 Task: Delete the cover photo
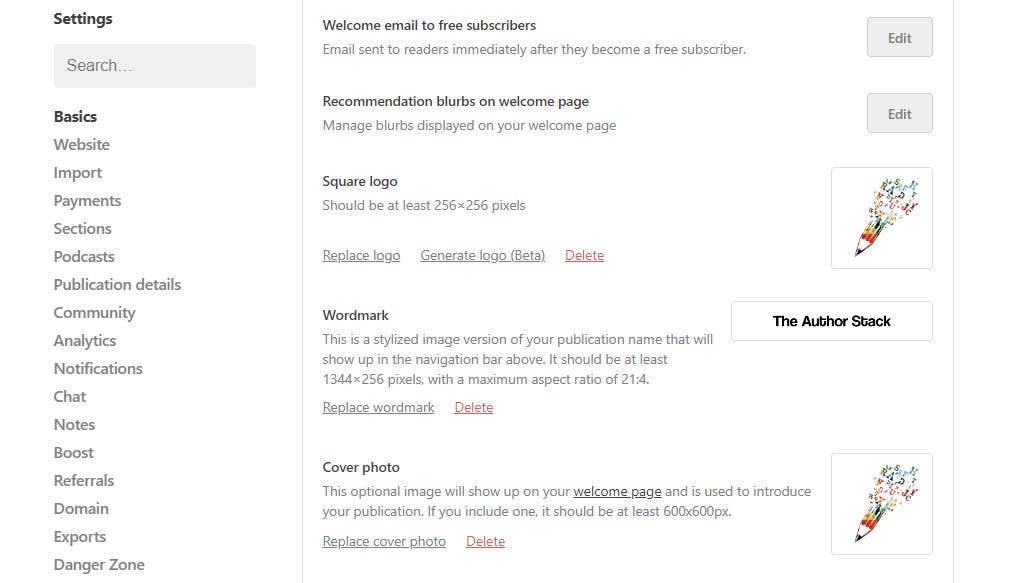click(485, 541)
